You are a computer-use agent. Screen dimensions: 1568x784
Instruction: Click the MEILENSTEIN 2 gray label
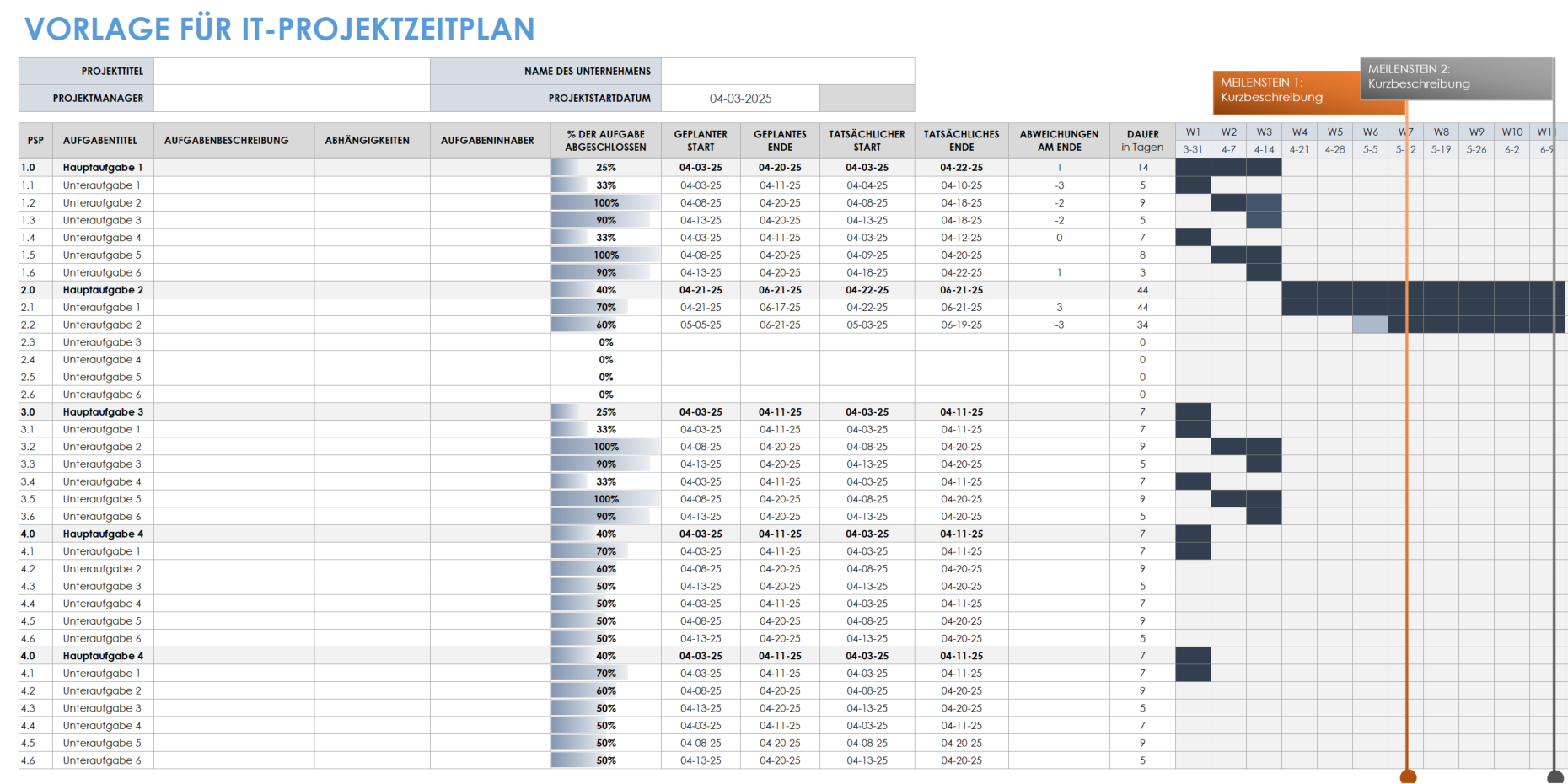[1456, 78]
